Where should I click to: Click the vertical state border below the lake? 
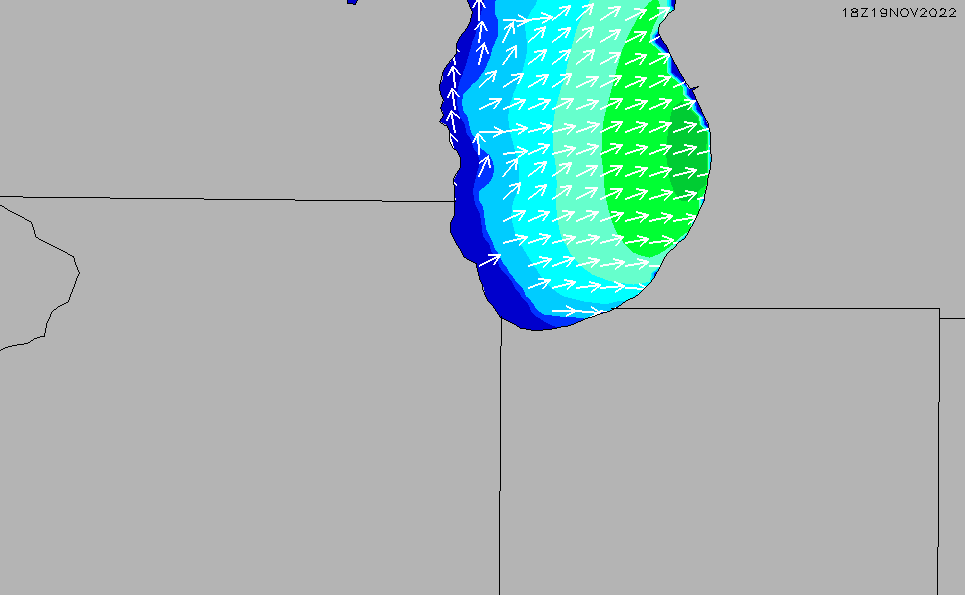(500, 450)
